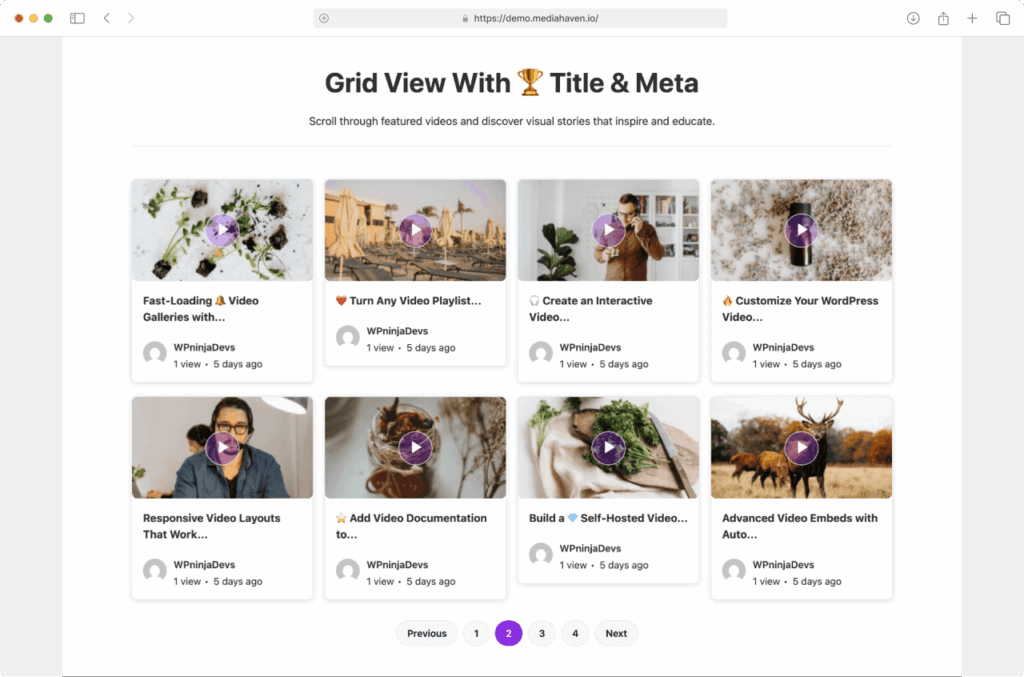This screenshot has height=677, width=1024.
Task: Click WPninjaDevs avatar under "Create an Interactive Video"
Action: (541, 353)
